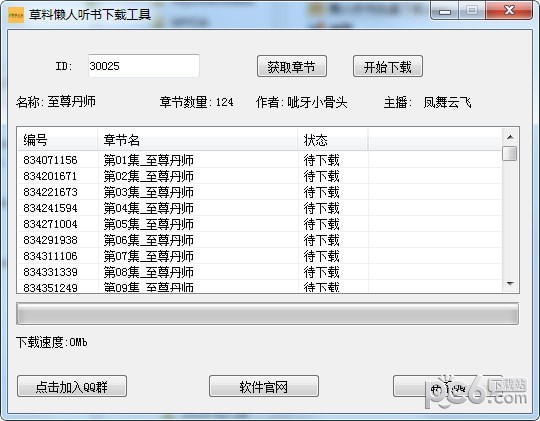Screen dimensions: 540x421
Task: Click the broadcaster name 凤舞云飞
Action: point(447,102)
